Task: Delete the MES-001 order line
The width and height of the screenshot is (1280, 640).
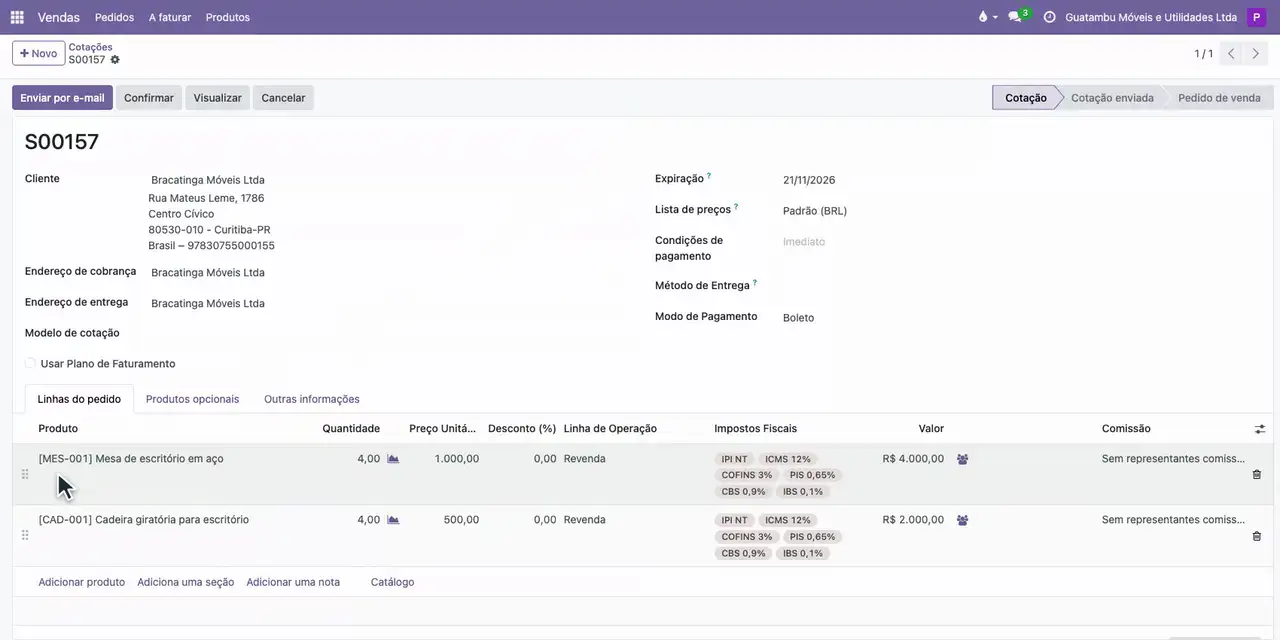Action: click(x=1257, y=475)
